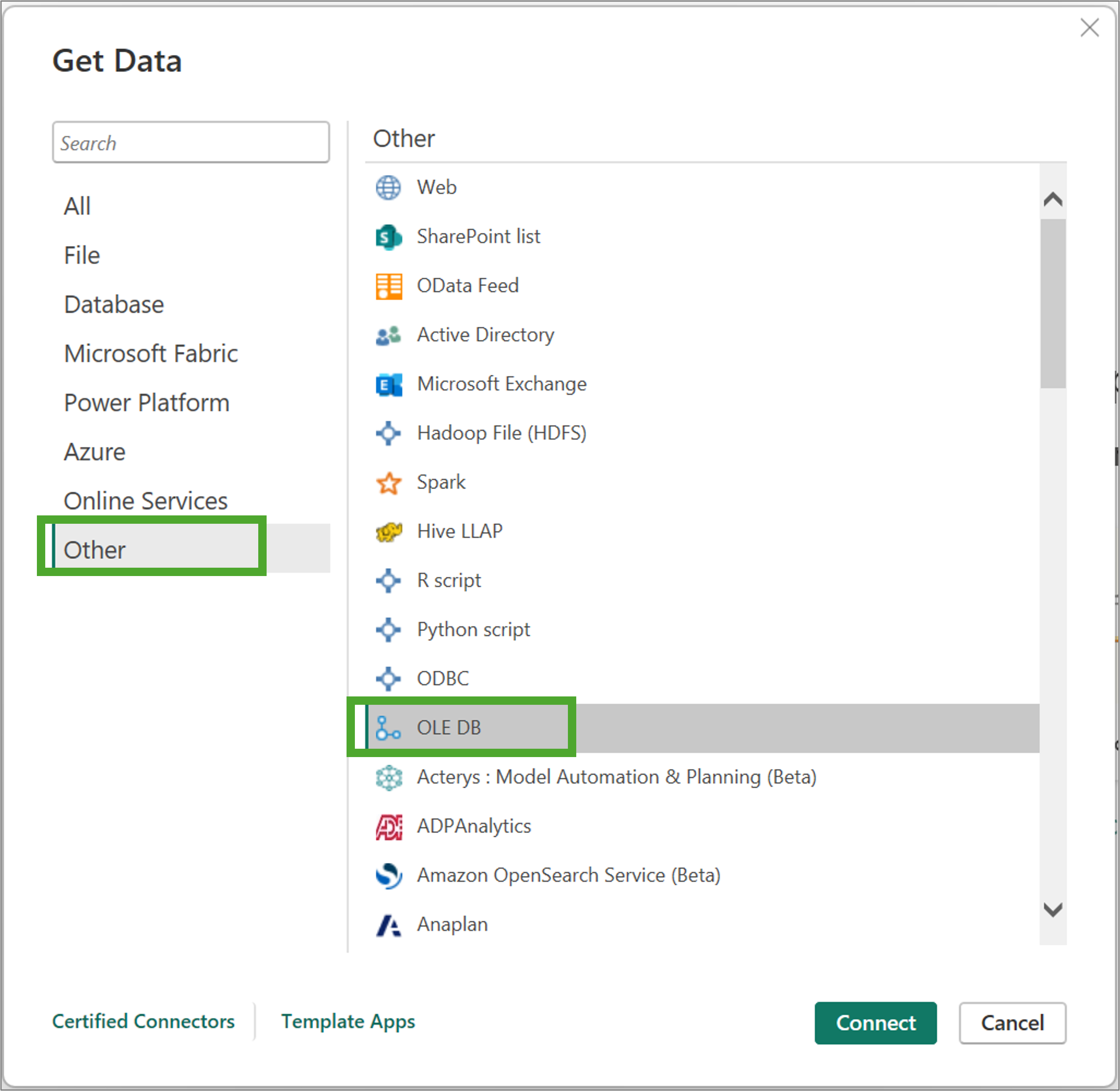Pick the Active Directory entry

[x=485, y=335]
